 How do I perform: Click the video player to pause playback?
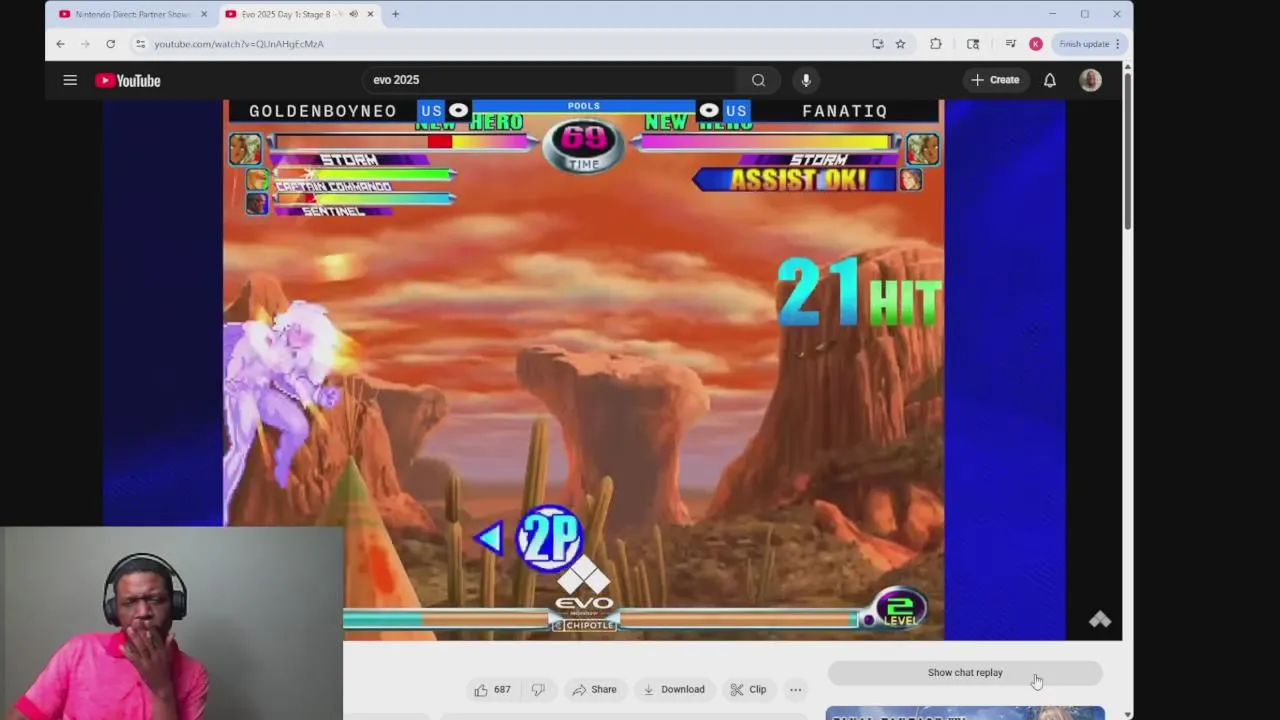click(583, 370)
